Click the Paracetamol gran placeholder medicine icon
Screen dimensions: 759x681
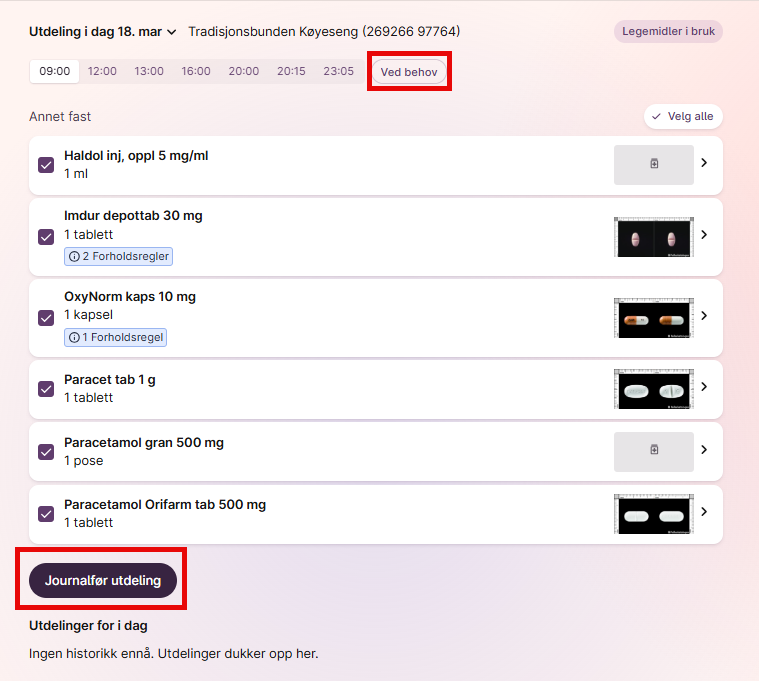(x=654, y=452)
